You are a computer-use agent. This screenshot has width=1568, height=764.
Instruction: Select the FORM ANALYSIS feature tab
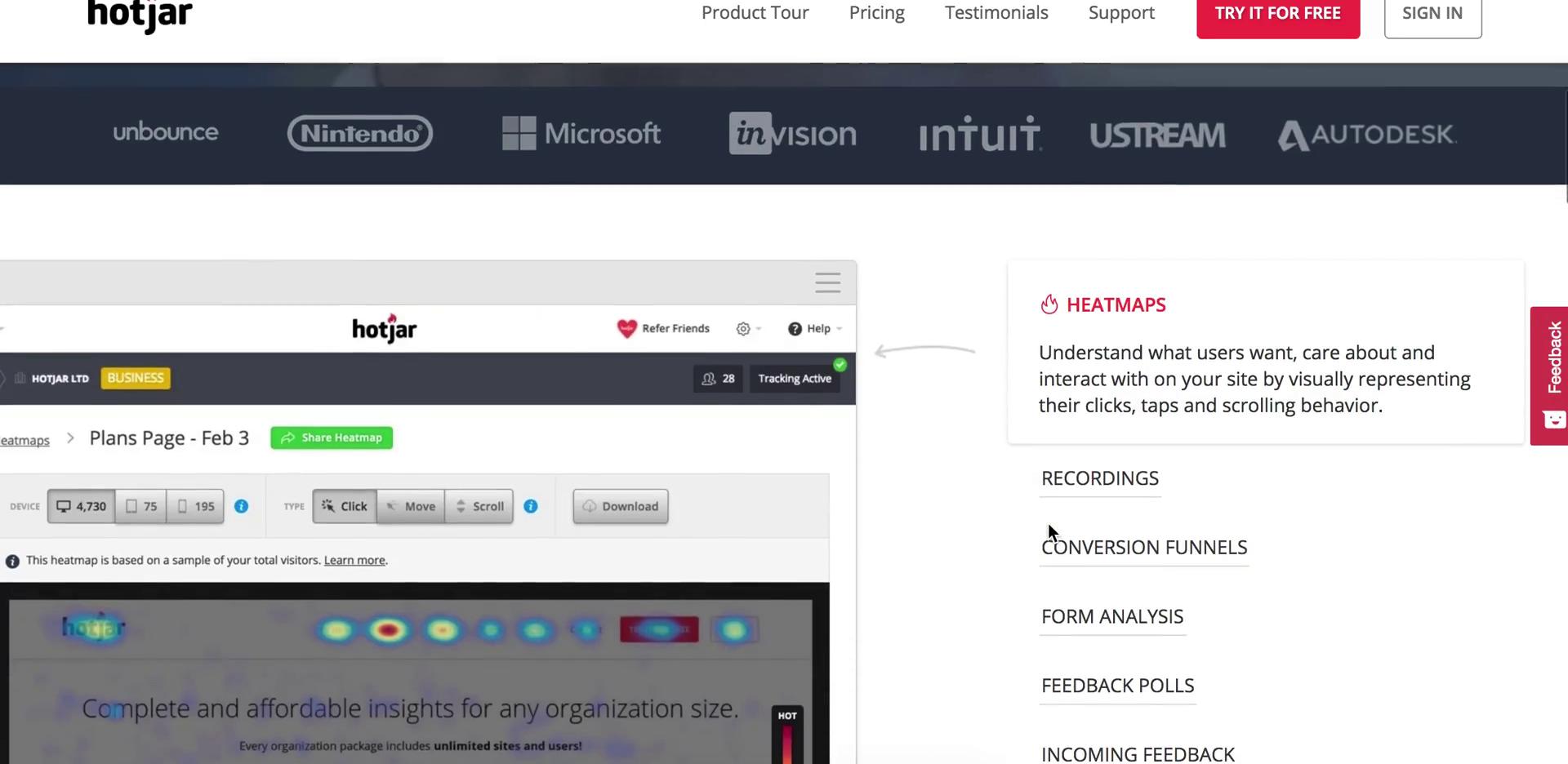coord(1112,617)
